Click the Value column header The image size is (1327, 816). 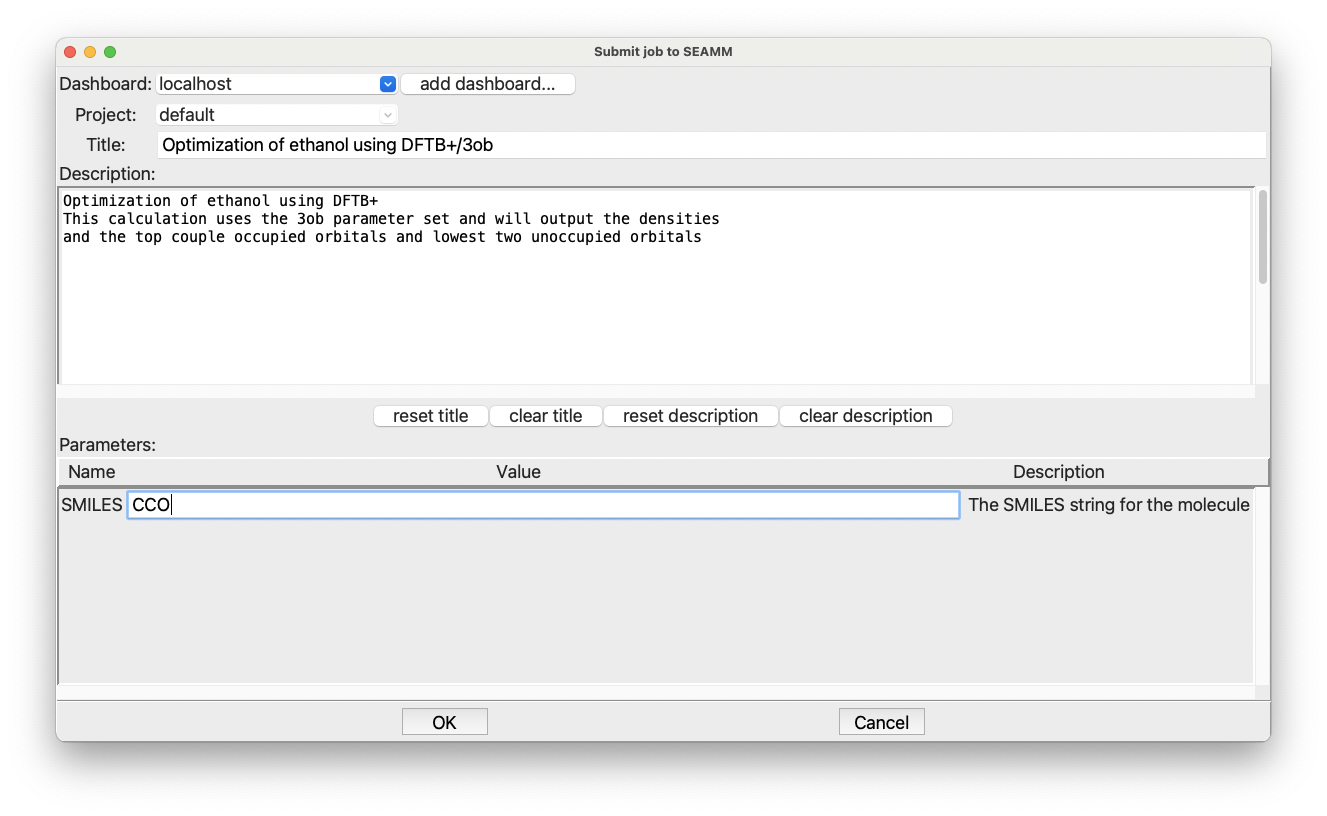point(518,472)
